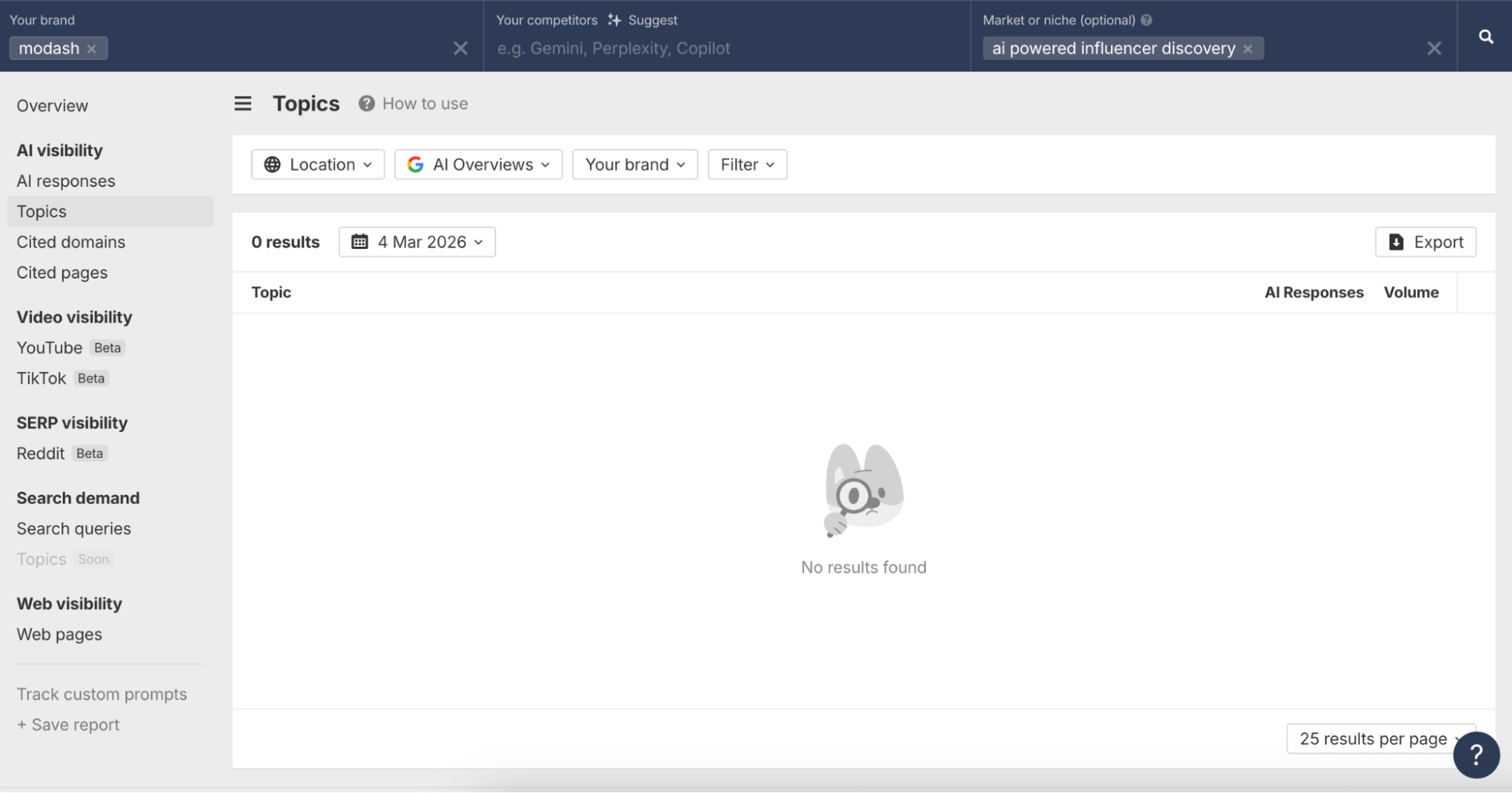
Task: Click the SERP visibility section heading
Action: coord(72,423)
